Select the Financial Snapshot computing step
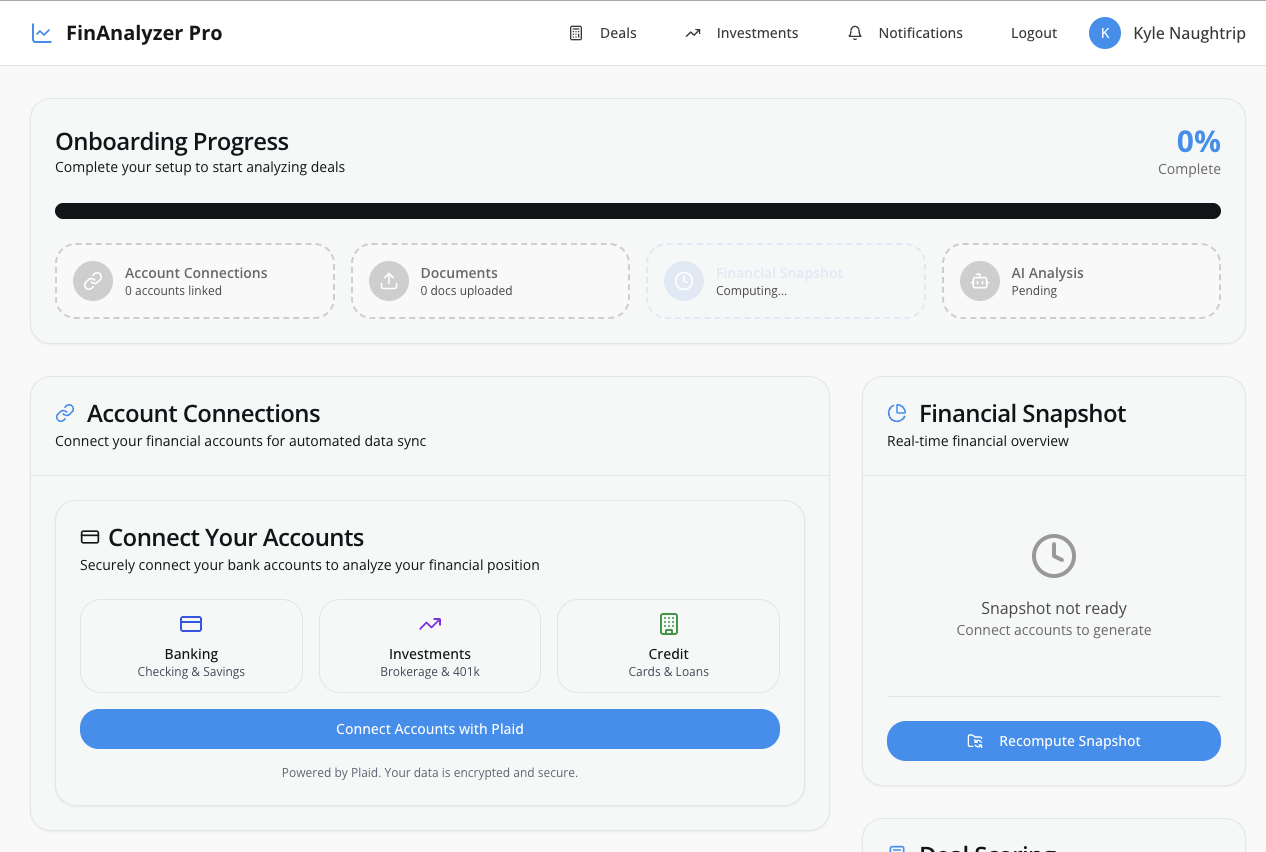The width and height of the screenshot is (1266, 852). click(785, 281)
